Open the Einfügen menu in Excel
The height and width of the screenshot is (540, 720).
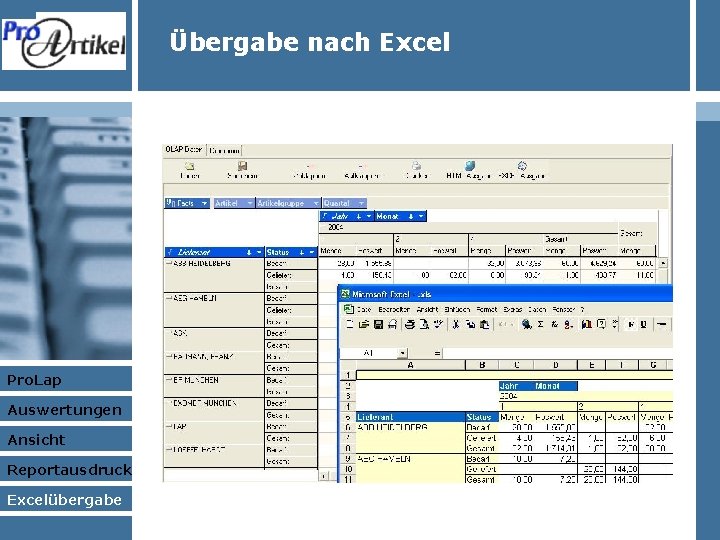tap(457, 309)
